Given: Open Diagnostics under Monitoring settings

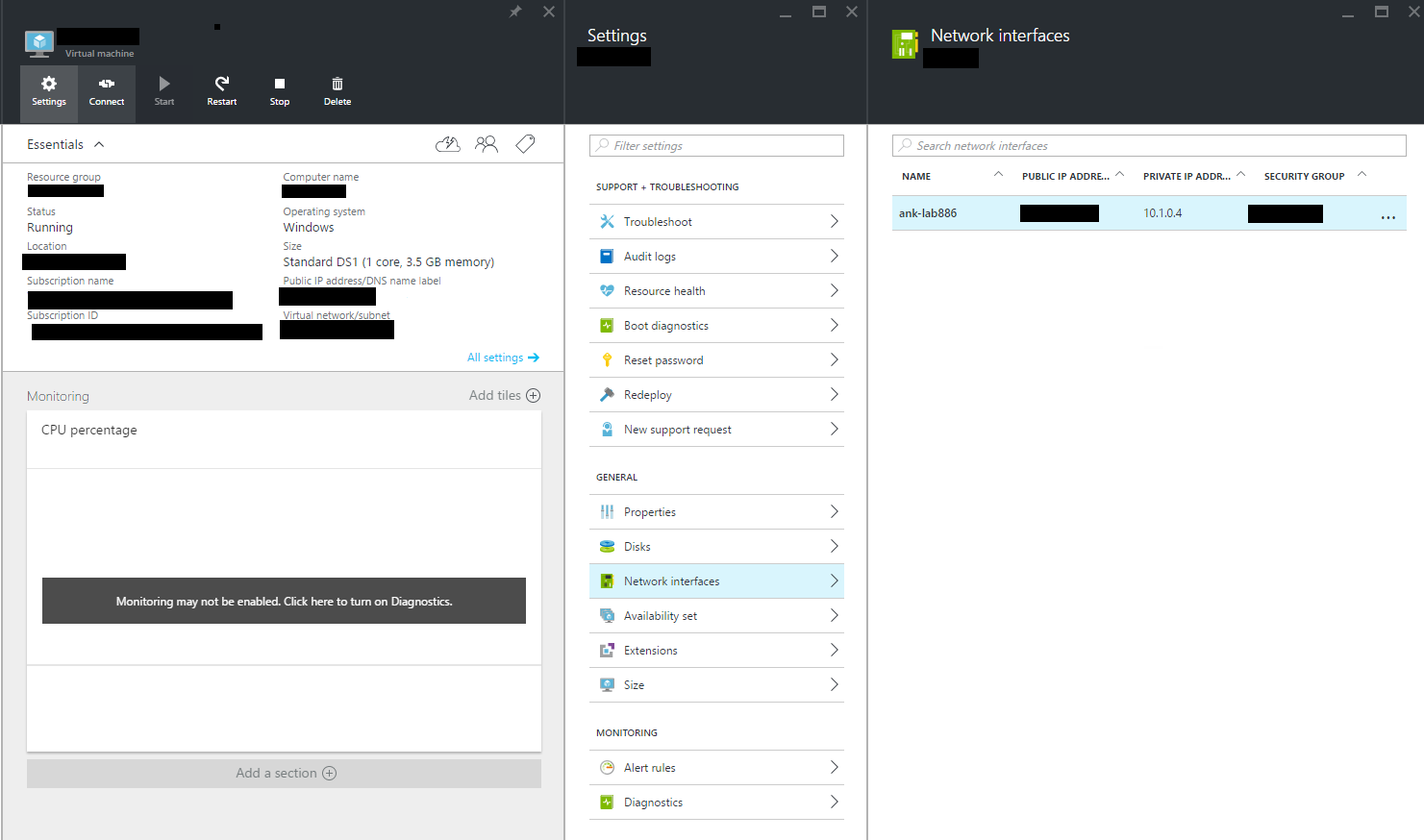Looking at the screenshot, I should pyautogui.click(x=716, y=803).
